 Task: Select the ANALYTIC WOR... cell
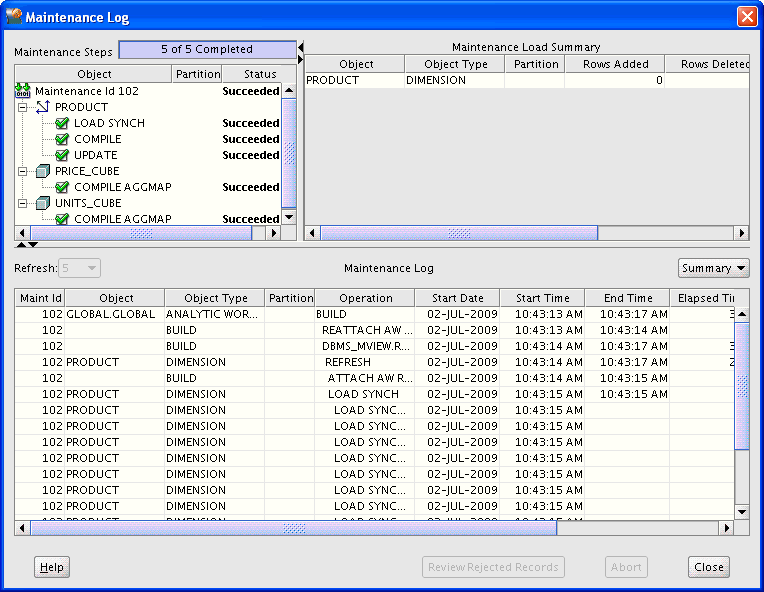[x=215, y=314]
